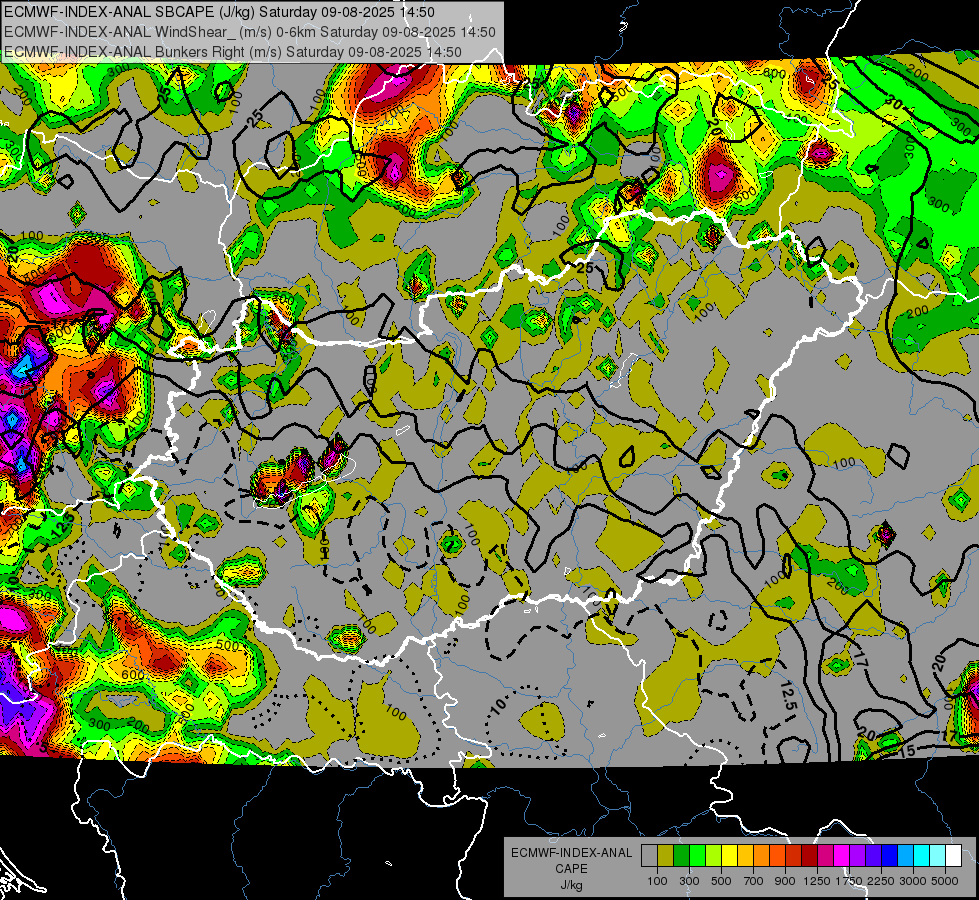Image resolution: width=979 pixels, height=900 pixels.
Task: Click the pure yellow legend swatch after 500
Action: (x=729, y=856)
